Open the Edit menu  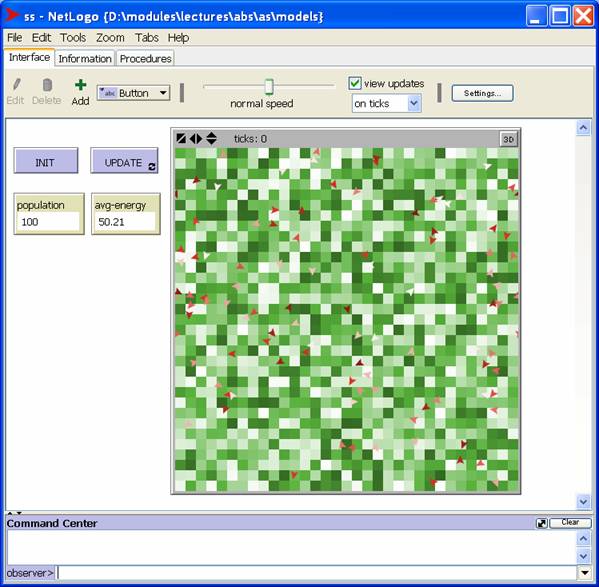pyautogui.click(x=41, y=37)
